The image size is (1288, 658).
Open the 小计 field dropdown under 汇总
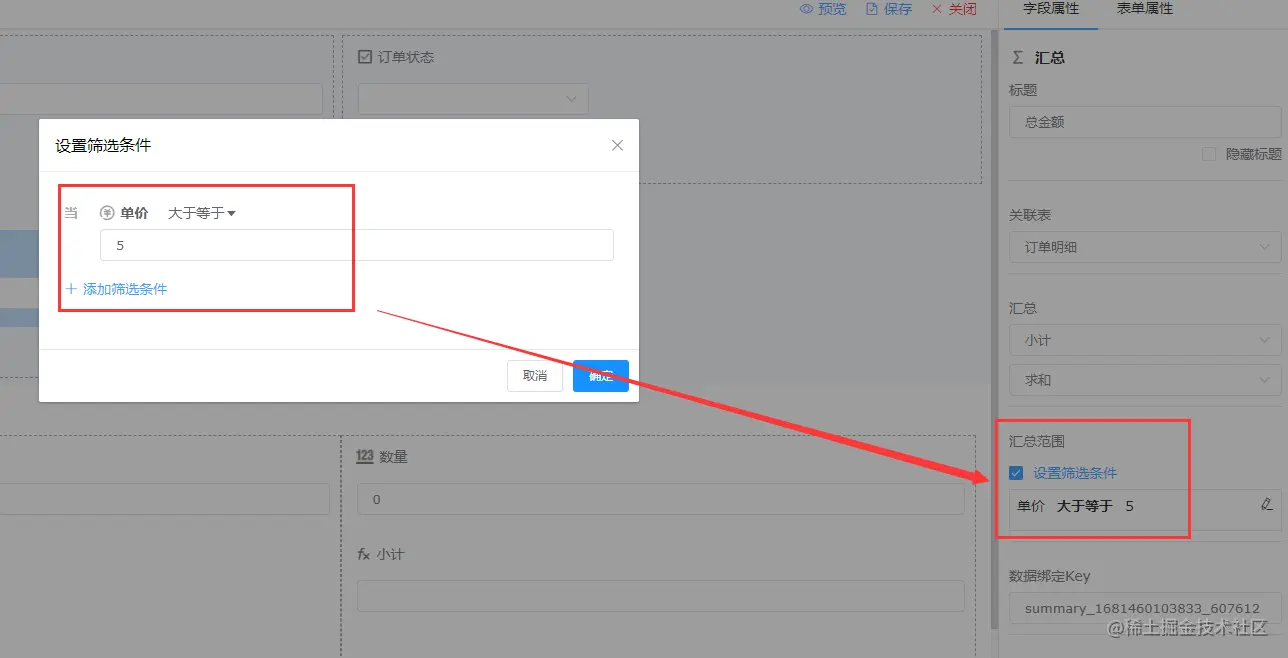pyautogui.click(x=1145, y=340)
